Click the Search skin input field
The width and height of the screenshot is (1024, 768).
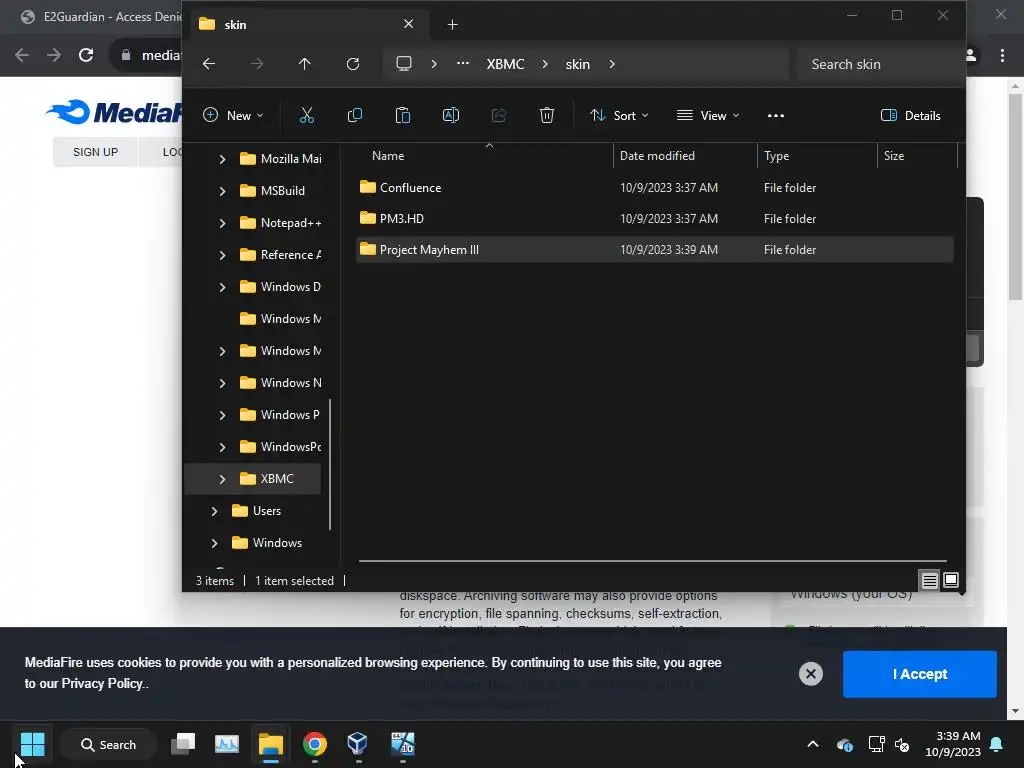click(880, 64)
